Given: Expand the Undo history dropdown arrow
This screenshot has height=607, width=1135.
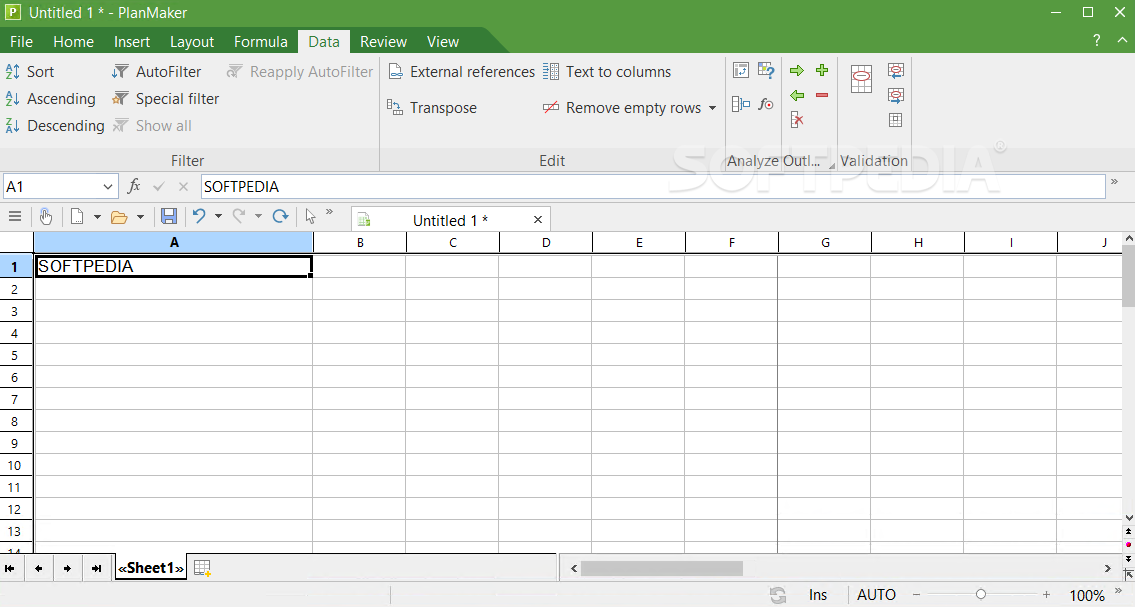Looking at the screenshot, I should pos(218,216).
